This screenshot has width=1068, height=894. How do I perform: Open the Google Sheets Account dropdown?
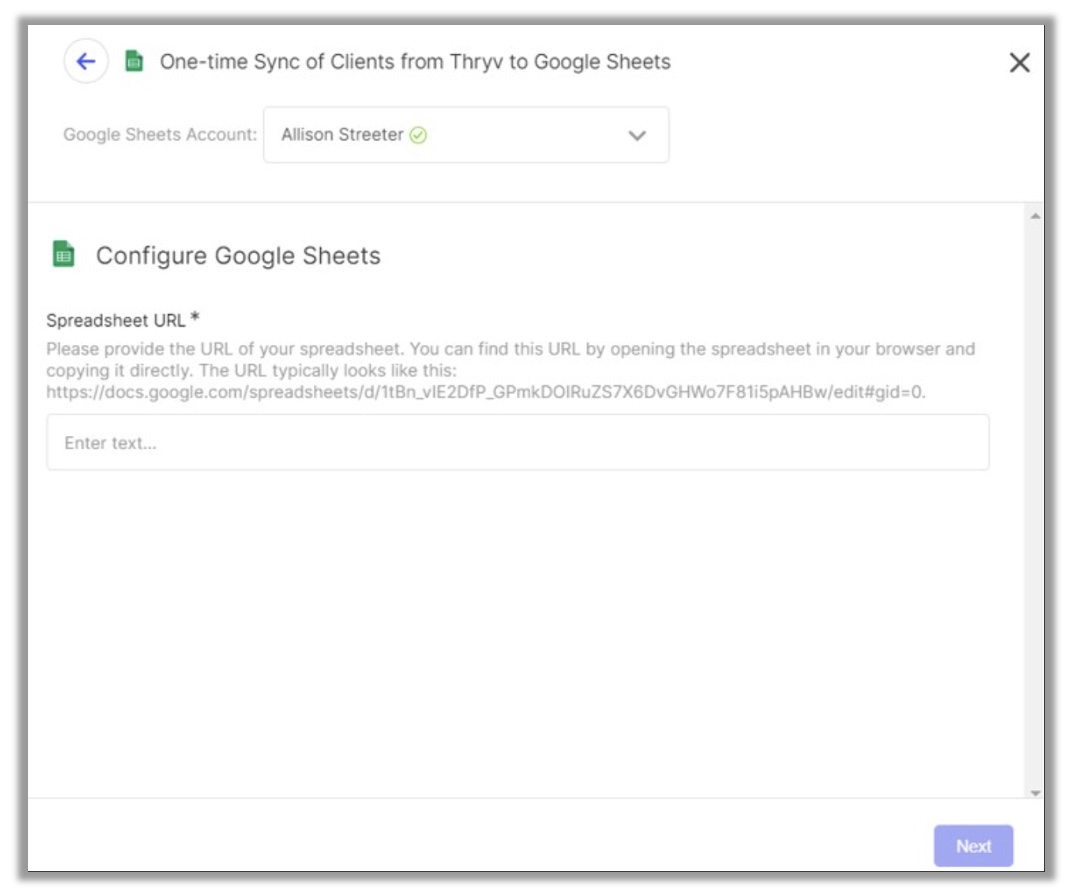click(x=466, y=135)
